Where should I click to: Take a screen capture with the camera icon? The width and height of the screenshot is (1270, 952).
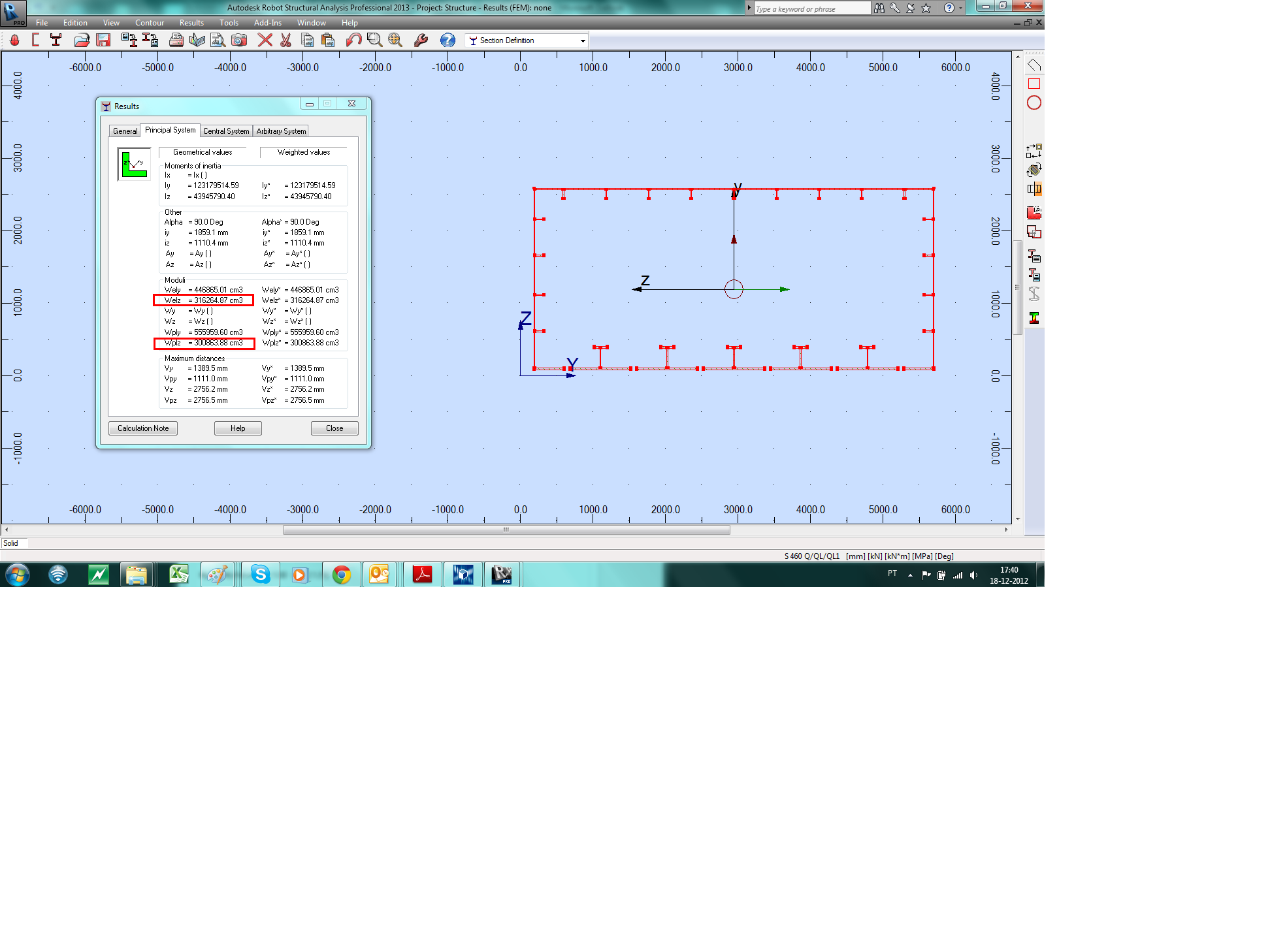(x=239, y=40)
